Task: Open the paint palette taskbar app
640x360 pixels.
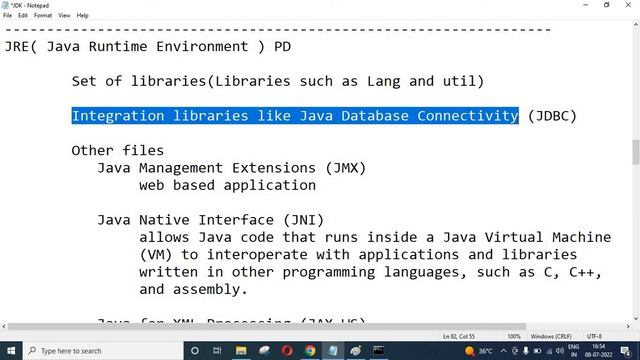Action: pyautogui.click(x=356, y=351)
